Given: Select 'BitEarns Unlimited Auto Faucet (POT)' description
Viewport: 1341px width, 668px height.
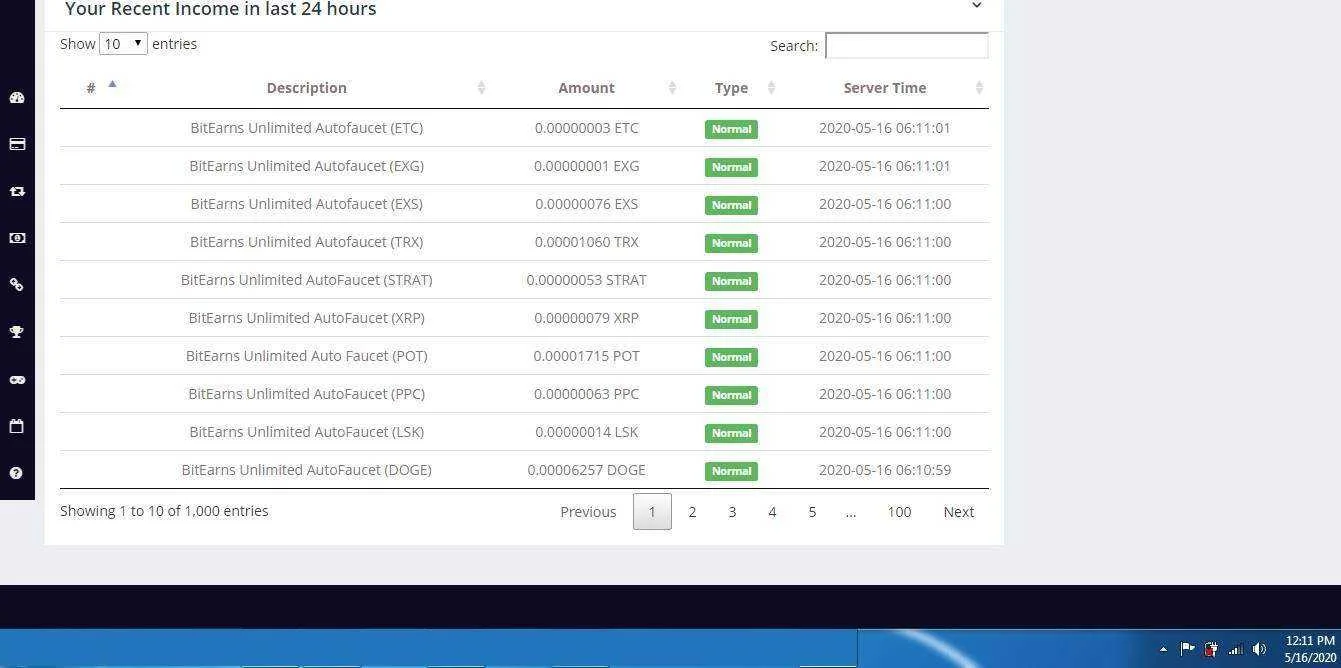Looking at the screenshot, I should 306,356.
